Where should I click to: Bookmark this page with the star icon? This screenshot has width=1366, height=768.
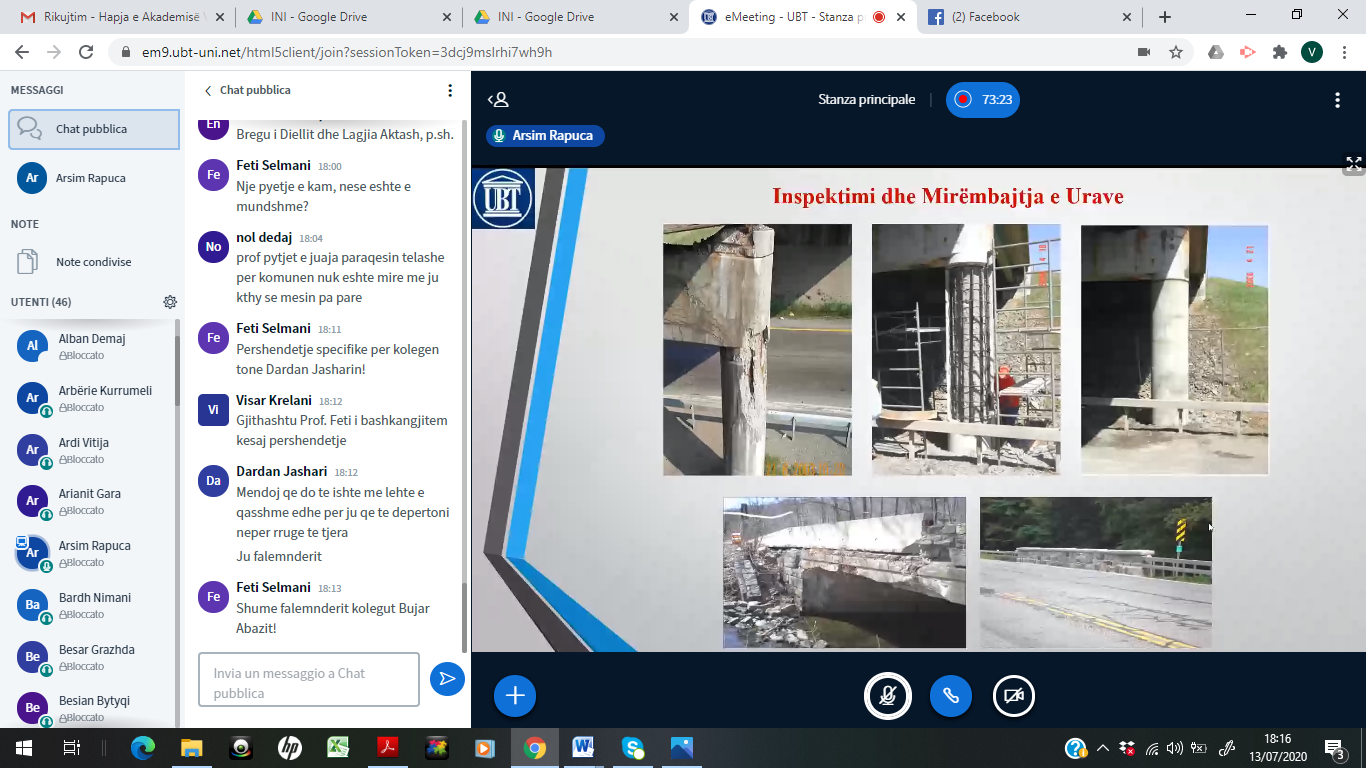coord(1176,52)
